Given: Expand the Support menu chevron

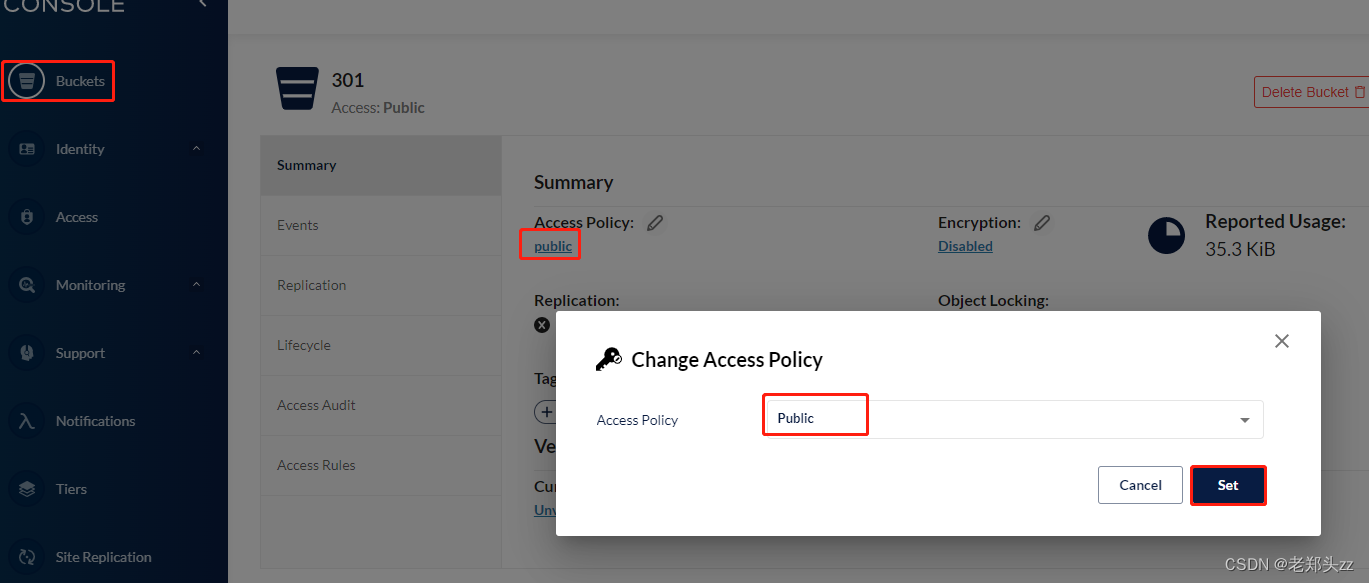Looking at the screenshot, I should tap(196, 352).
